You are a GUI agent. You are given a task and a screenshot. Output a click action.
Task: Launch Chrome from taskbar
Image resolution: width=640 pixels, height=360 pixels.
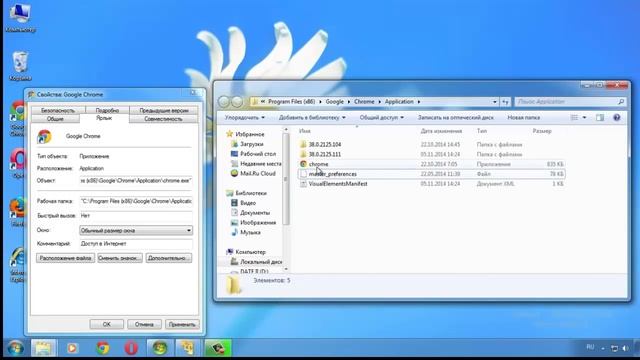[x=102, y=348]
